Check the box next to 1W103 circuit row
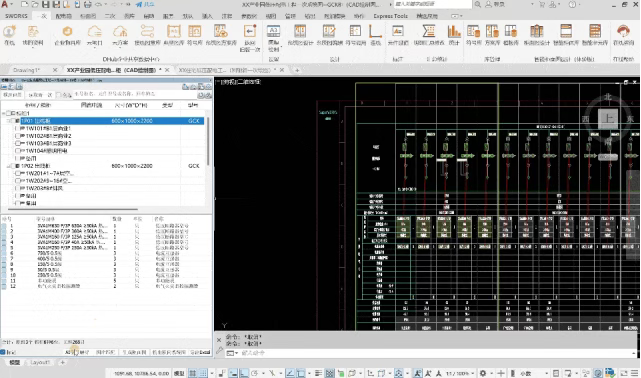The image size is (641, 378). [18, 143]
